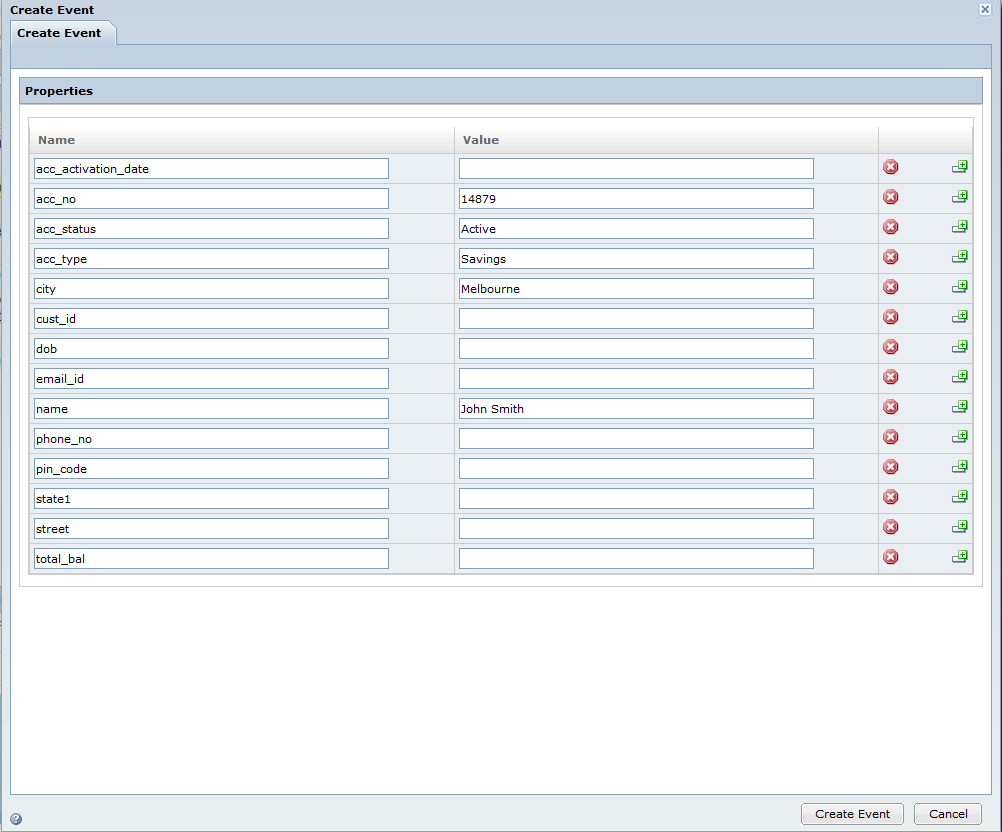Remove the total_bal property row
This screenshot has height=832, width=1002.
pyautogui.click(x=890, y=557)
